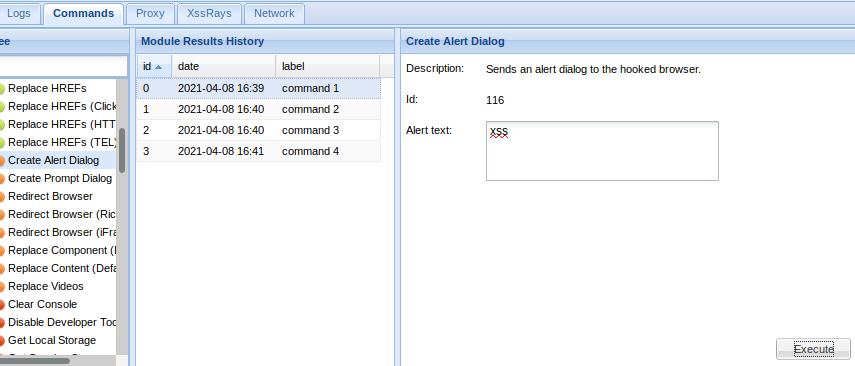Run the module with Execute button
This screenshot has width=855, height=366.
click(814, 349)
